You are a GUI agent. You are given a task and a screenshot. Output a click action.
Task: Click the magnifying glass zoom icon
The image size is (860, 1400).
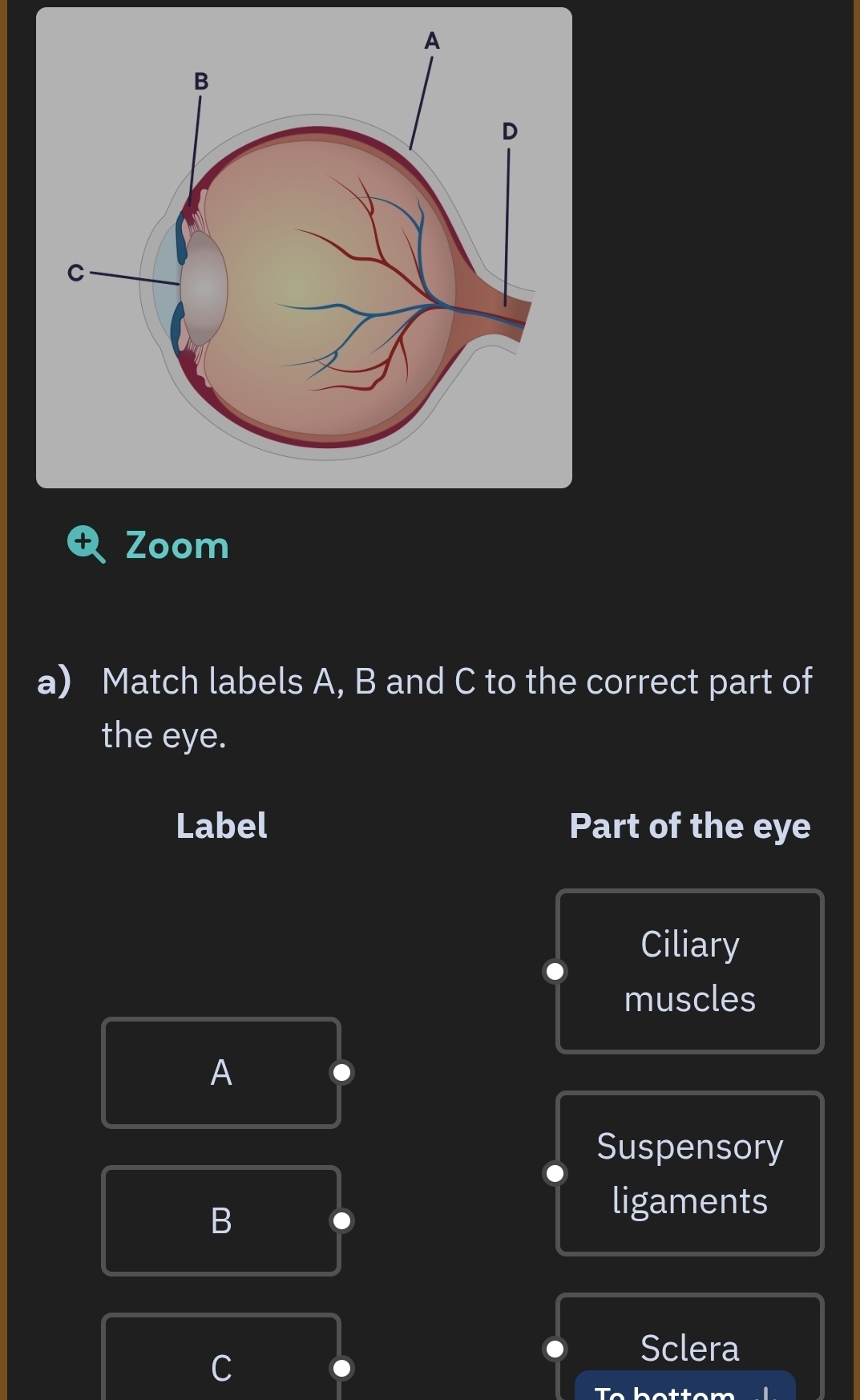(x=85, y=544)
